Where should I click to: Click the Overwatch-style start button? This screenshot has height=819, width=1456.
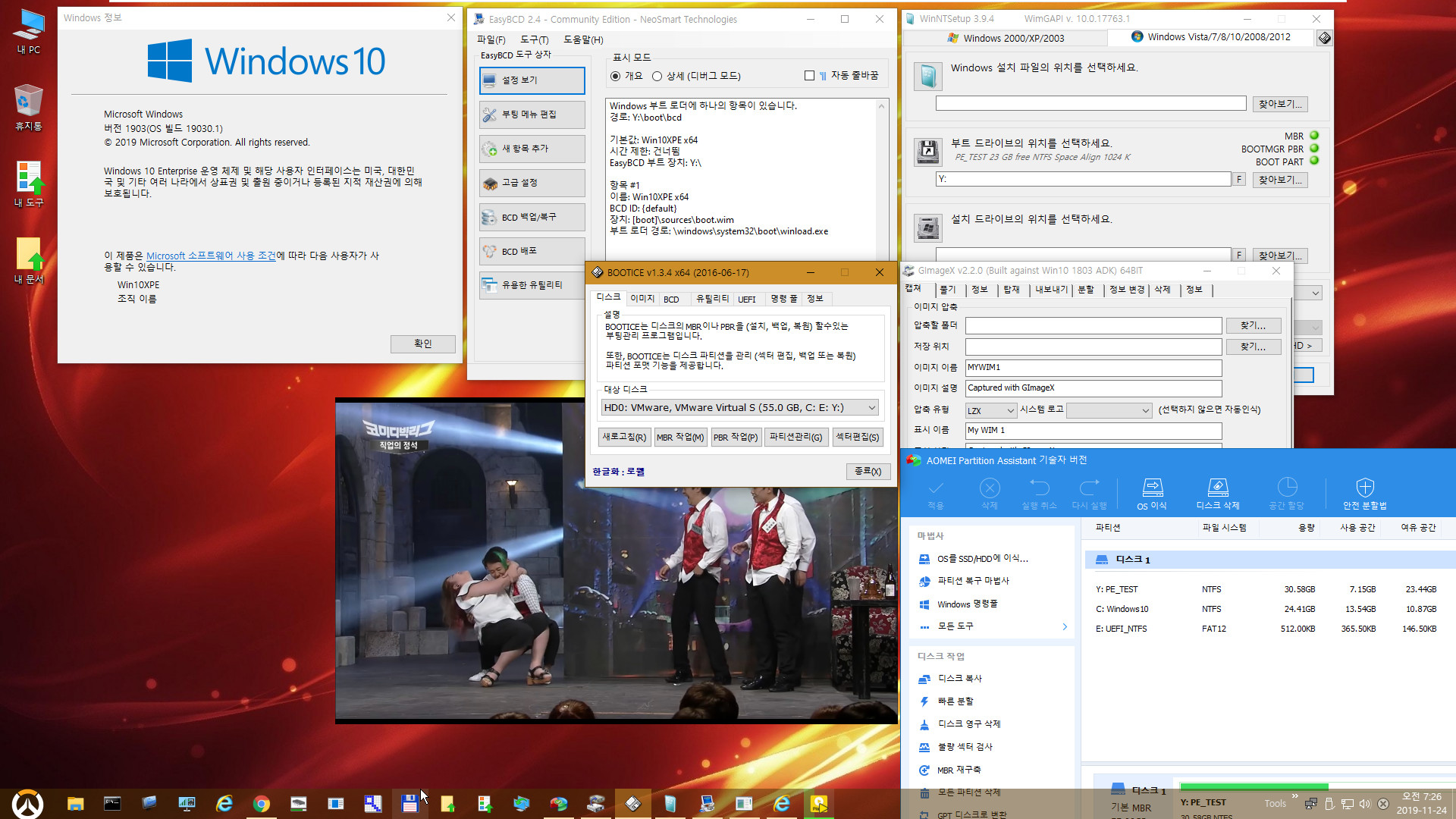tap(27, 804)
